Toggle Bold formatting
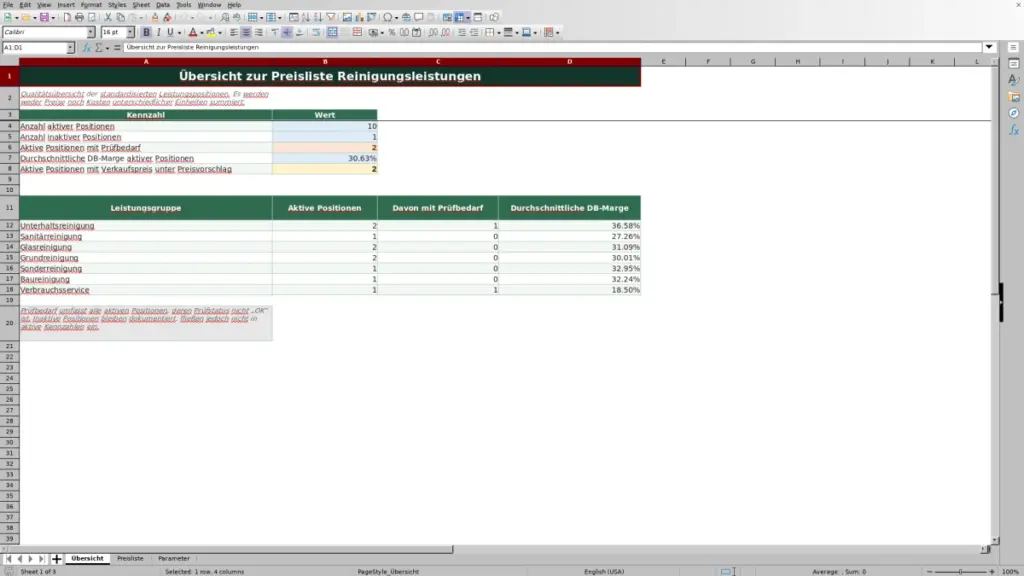 coord(146,32)
